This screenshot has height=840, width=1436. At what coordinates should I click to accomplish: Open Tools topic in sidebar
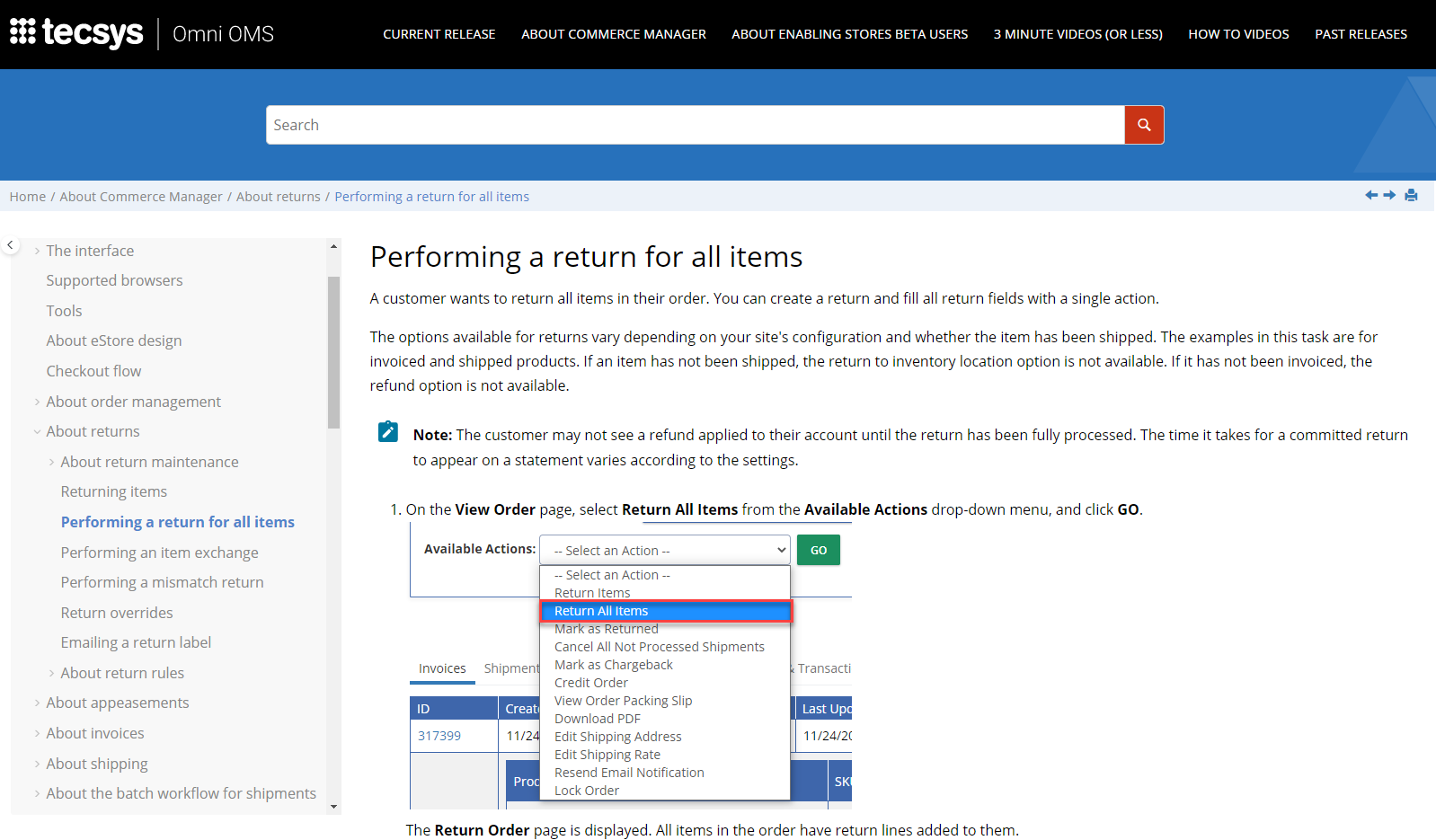(x=64, y=311)
